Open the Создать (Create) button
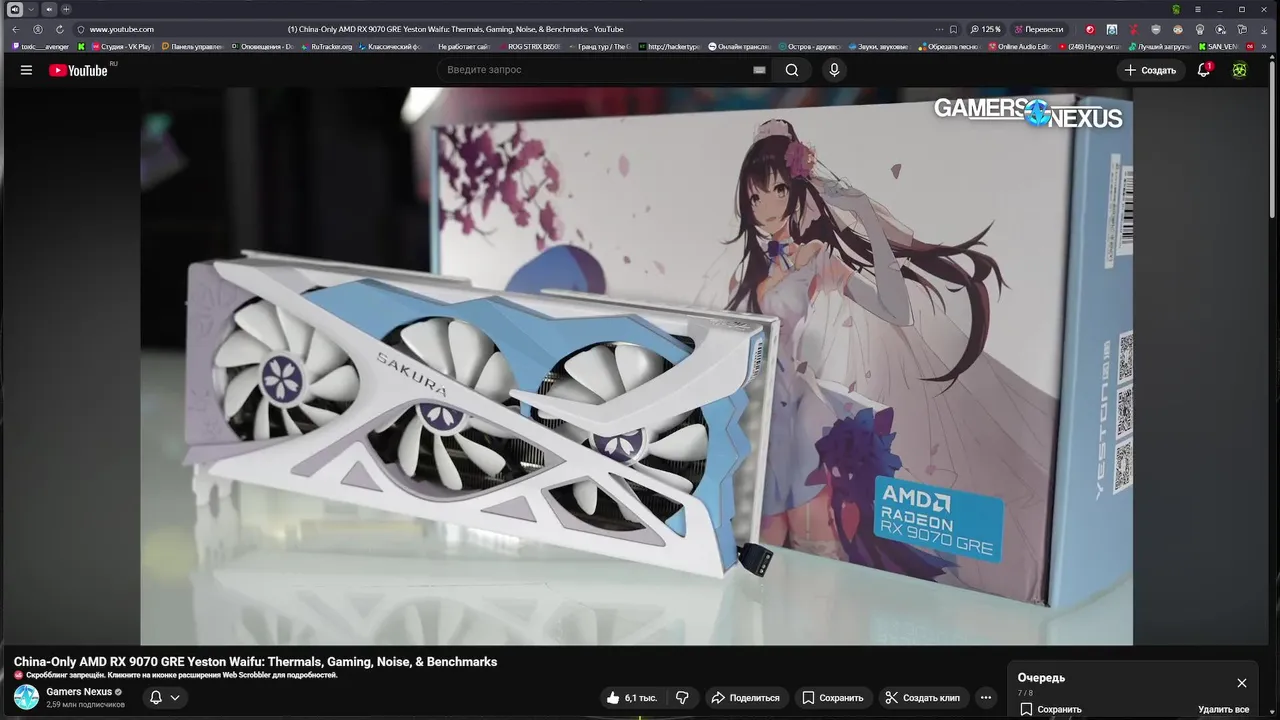 (x=1151, y=70)
